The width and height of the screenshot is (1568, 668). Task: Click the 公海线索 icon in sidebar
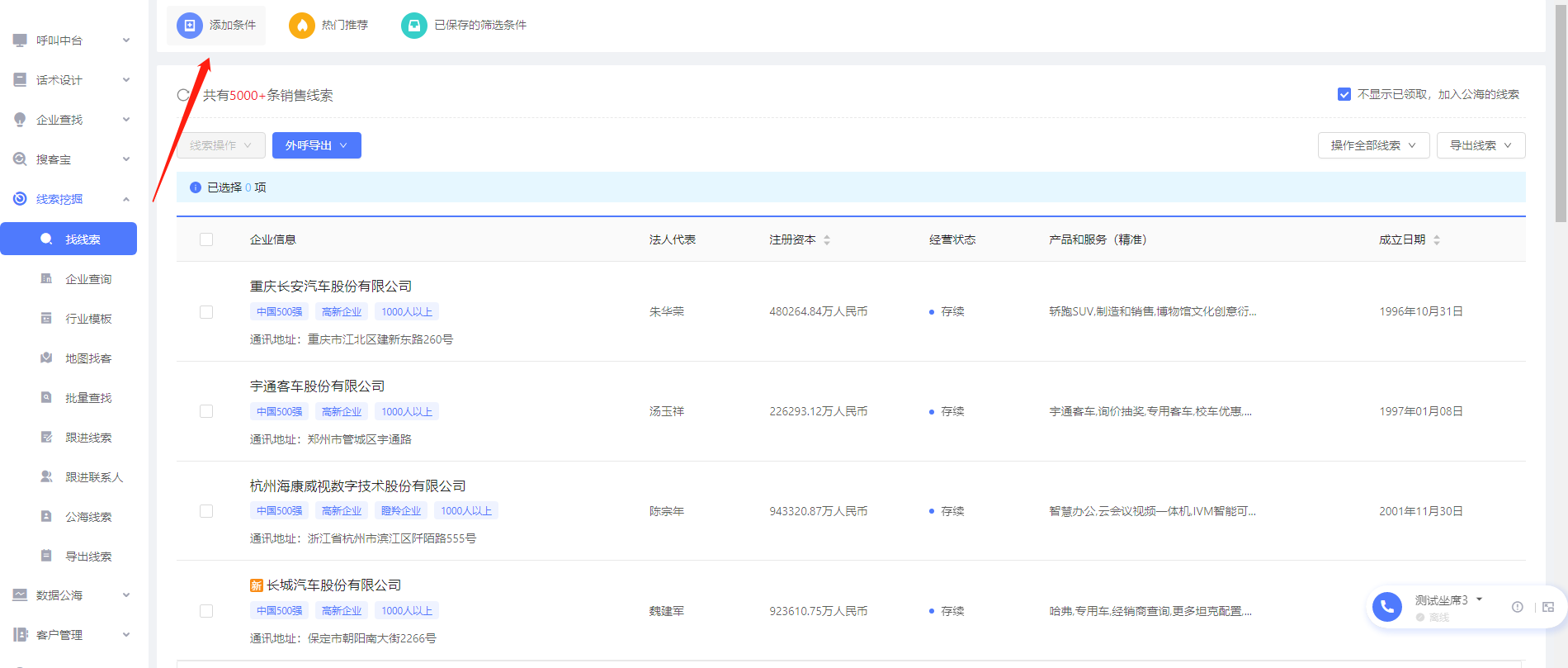point(46,516)
